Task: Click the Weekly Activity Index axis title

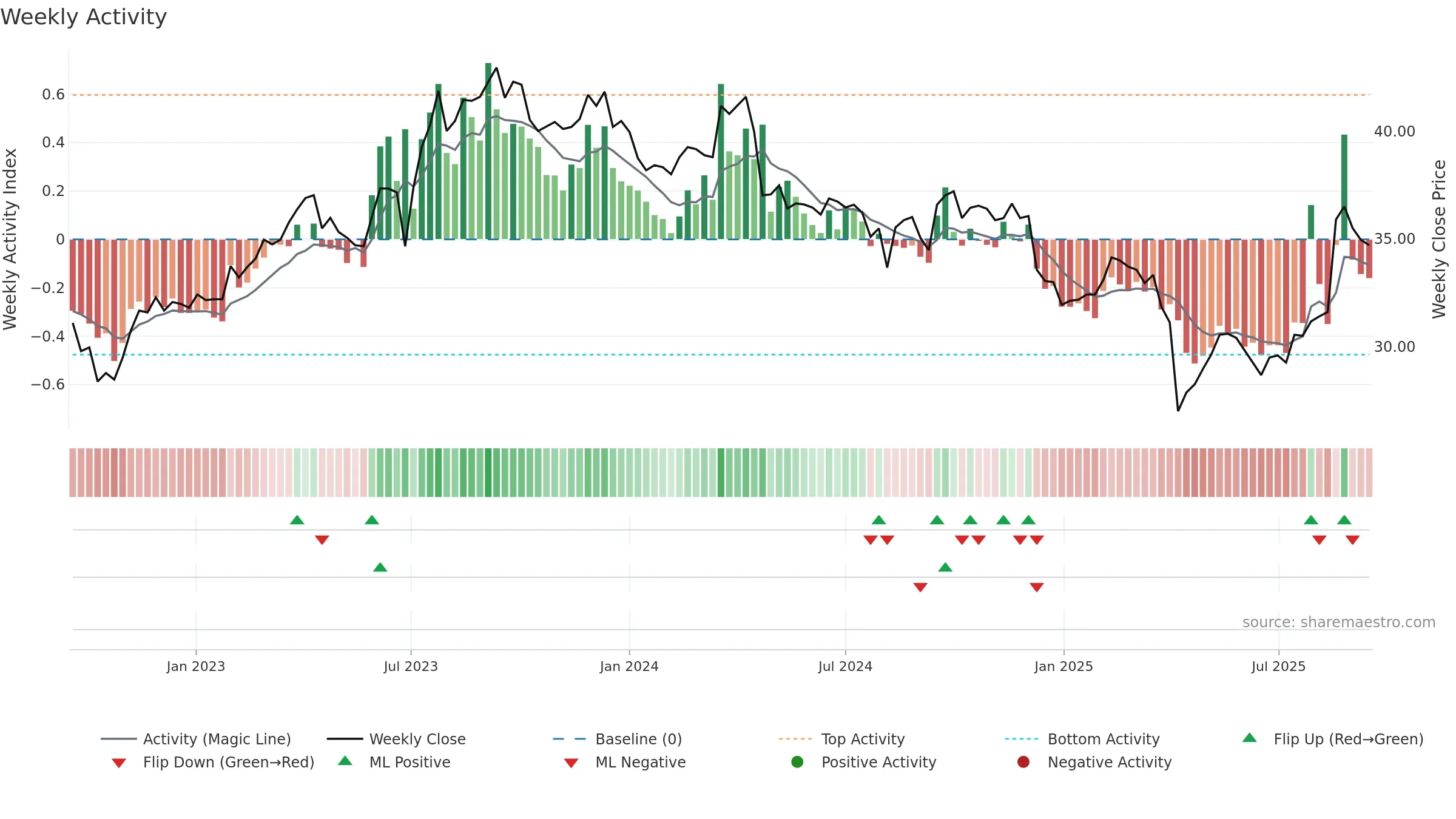Action: coord(10,239)
